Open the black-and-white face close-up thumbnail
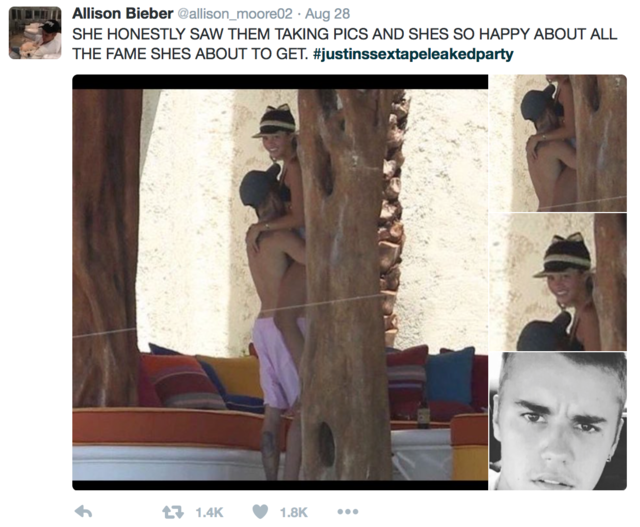640x527 pixels. coord(558,421)
